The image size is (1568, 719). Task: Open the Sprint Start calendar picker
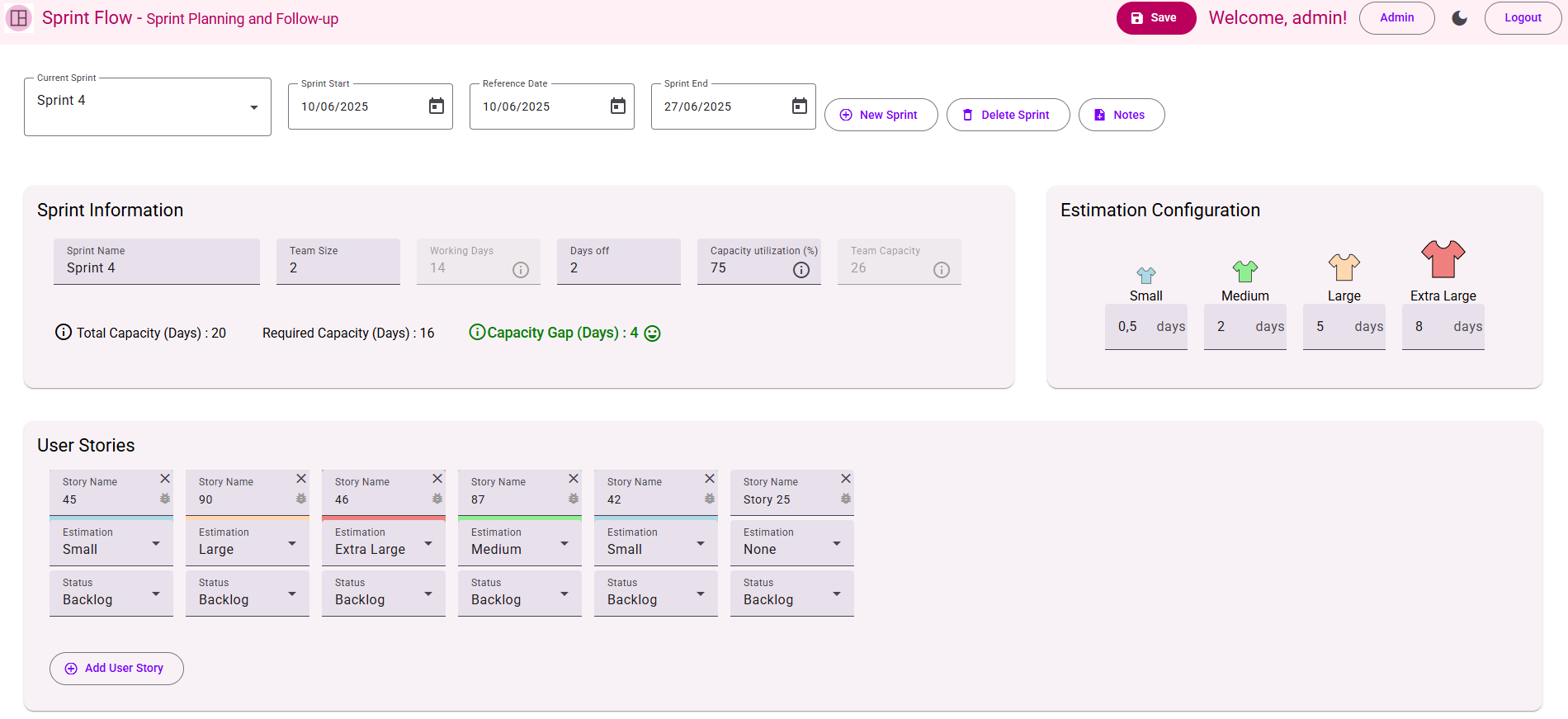(436, 106)
